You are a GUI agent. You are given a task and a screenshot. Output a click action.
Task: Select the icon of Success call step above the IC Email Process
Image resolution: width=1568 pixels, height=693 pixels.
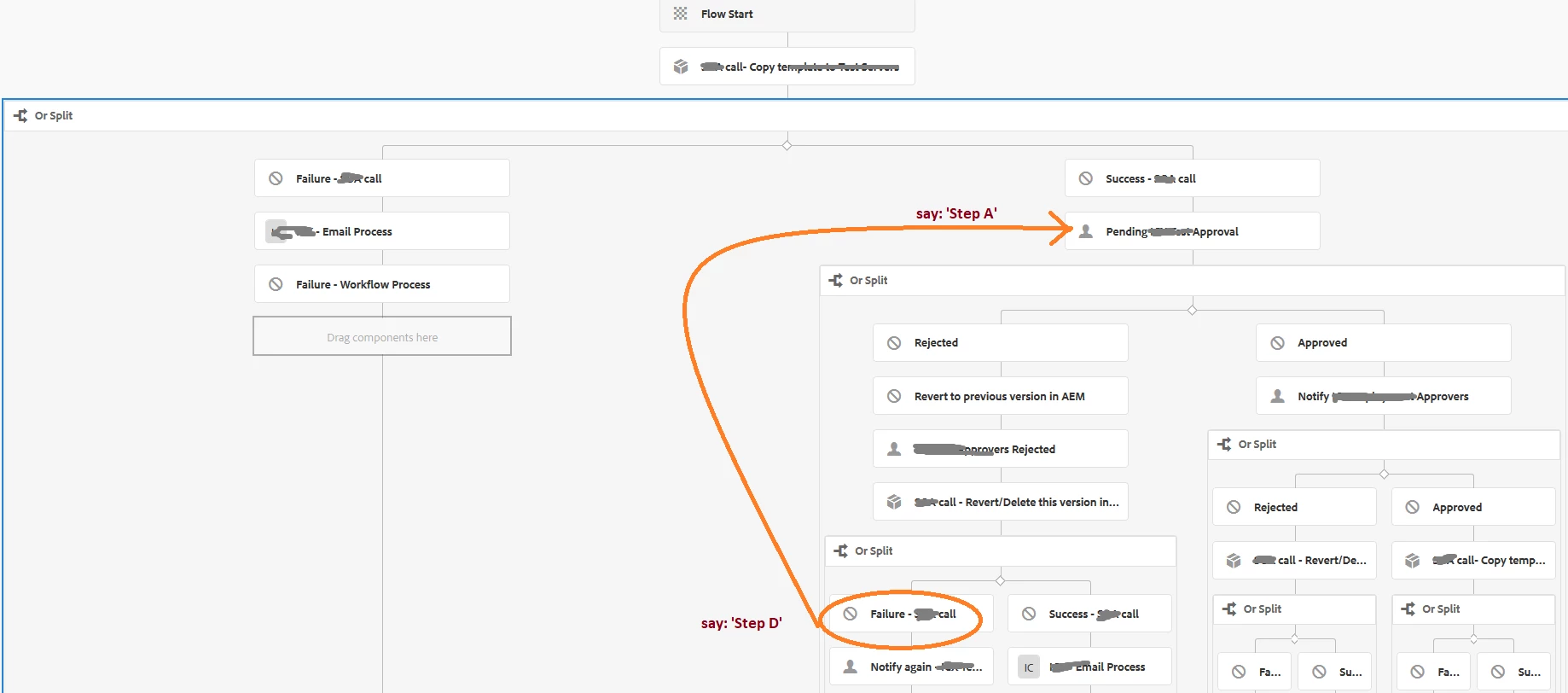[x=1029, y=614]
